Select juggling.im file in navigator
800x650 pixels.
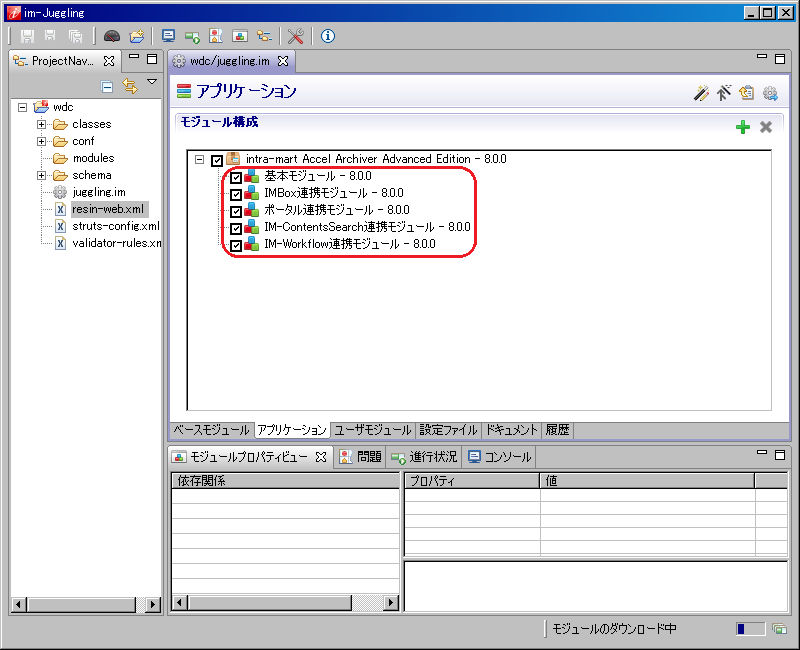pyautogui.click(x=99, y=192)
